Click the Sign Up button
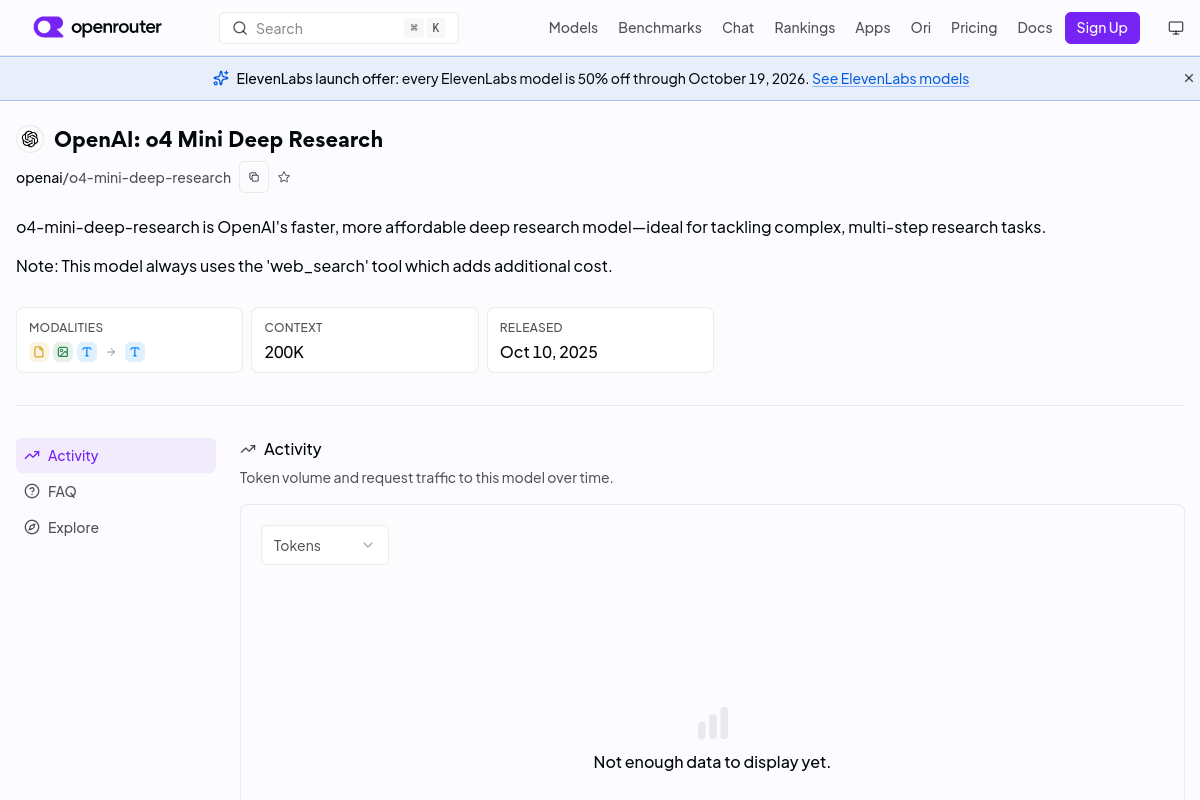Image resolution: width=1200 pixels, height=800 pixels. point(1102,28)
